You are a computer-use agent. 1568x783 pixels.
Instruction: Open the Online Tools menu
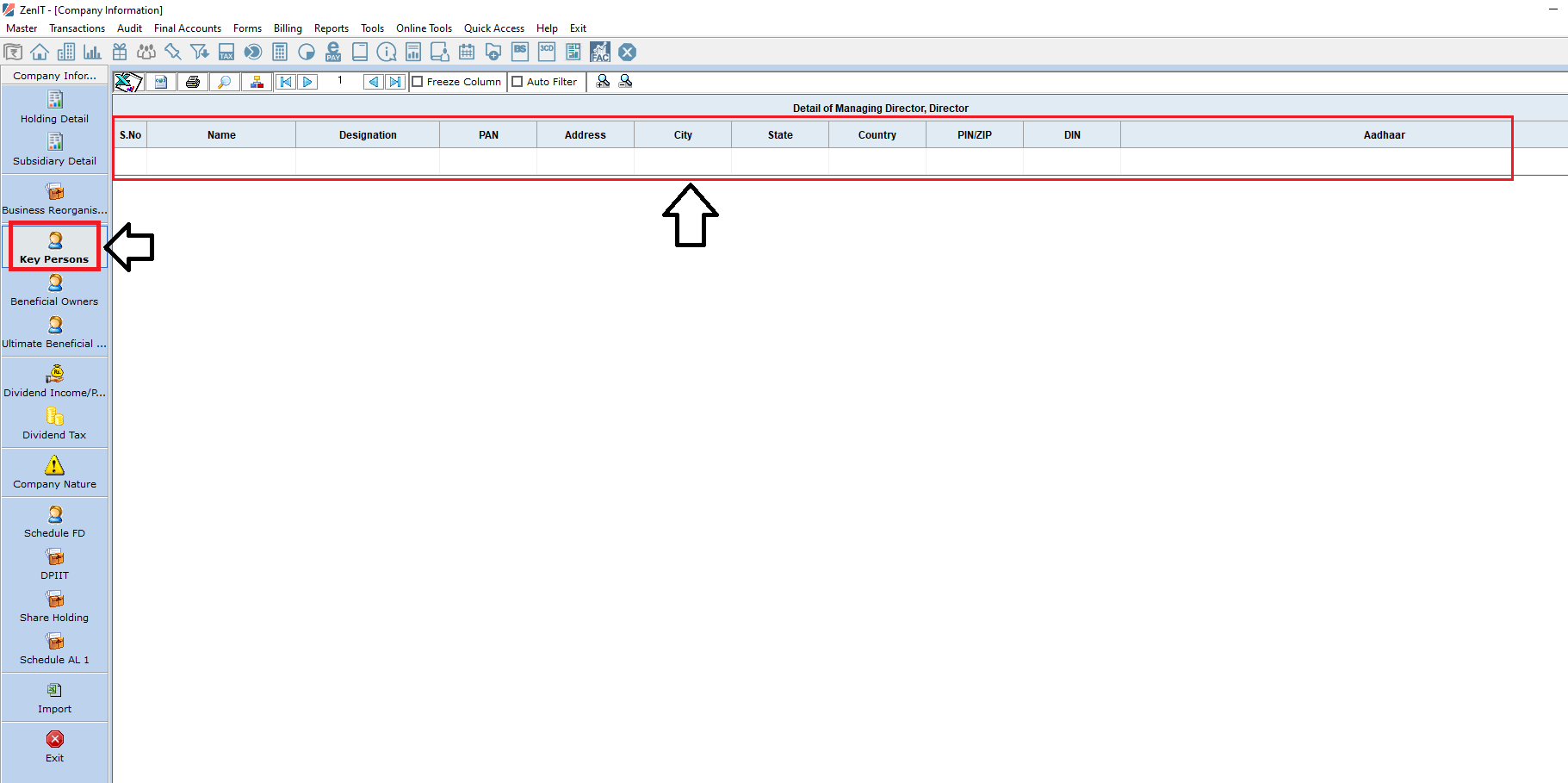click(x=424, y=28)
